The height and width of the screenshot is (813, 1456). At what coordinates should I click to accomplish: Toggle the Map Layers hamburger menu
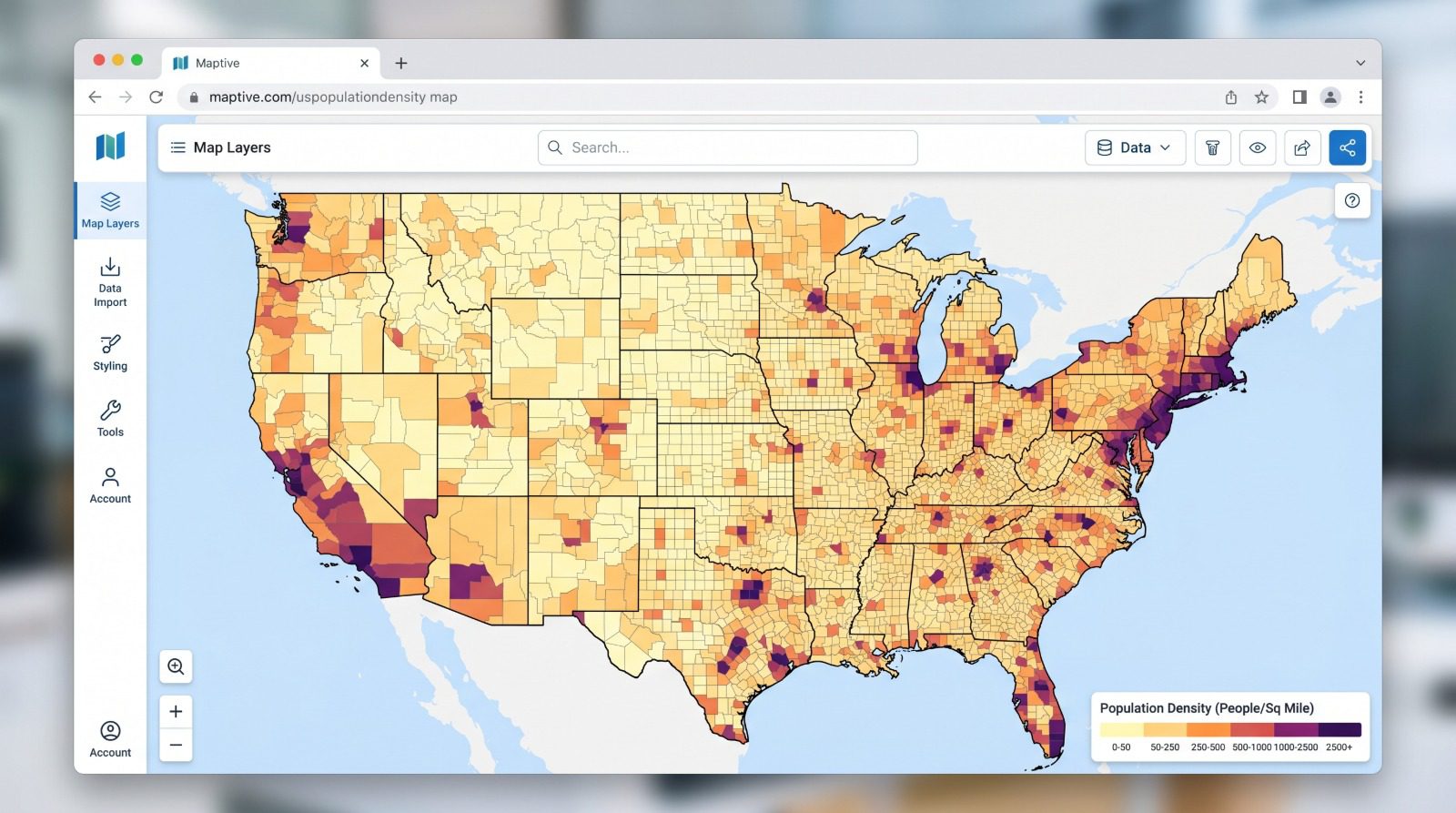coord(178,147)
